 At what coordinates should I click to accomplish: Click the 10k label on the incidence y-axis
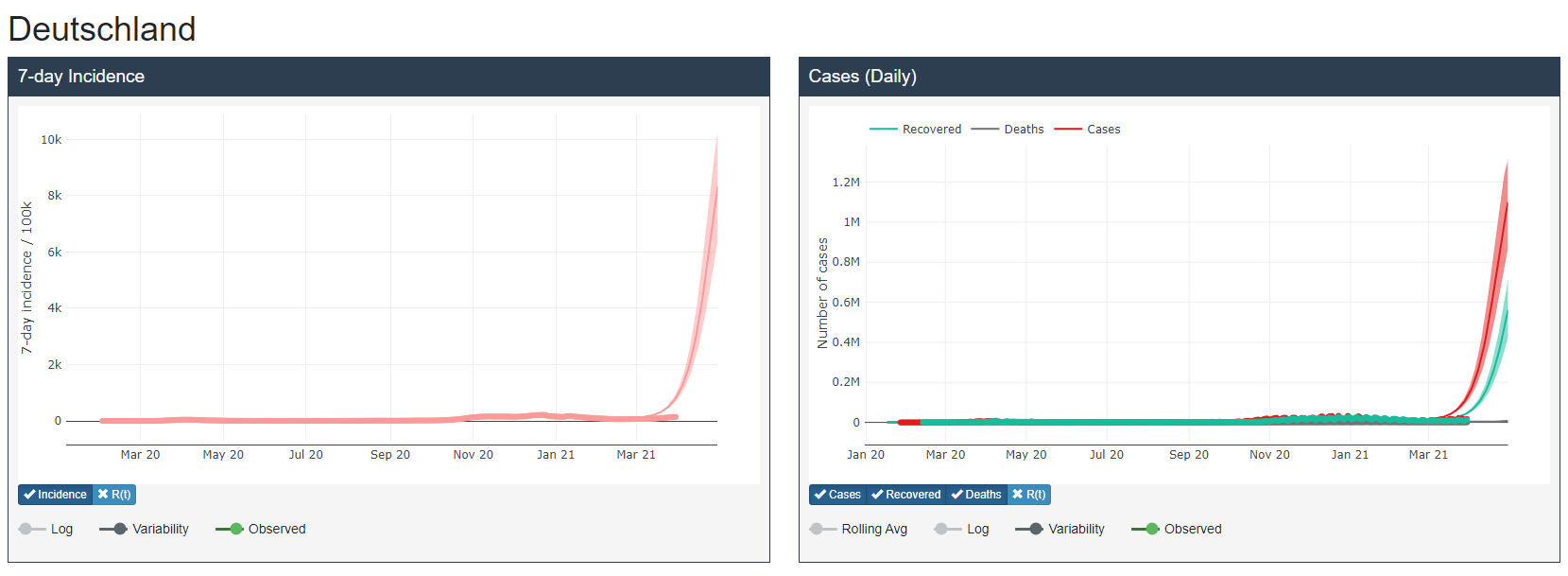51,140
